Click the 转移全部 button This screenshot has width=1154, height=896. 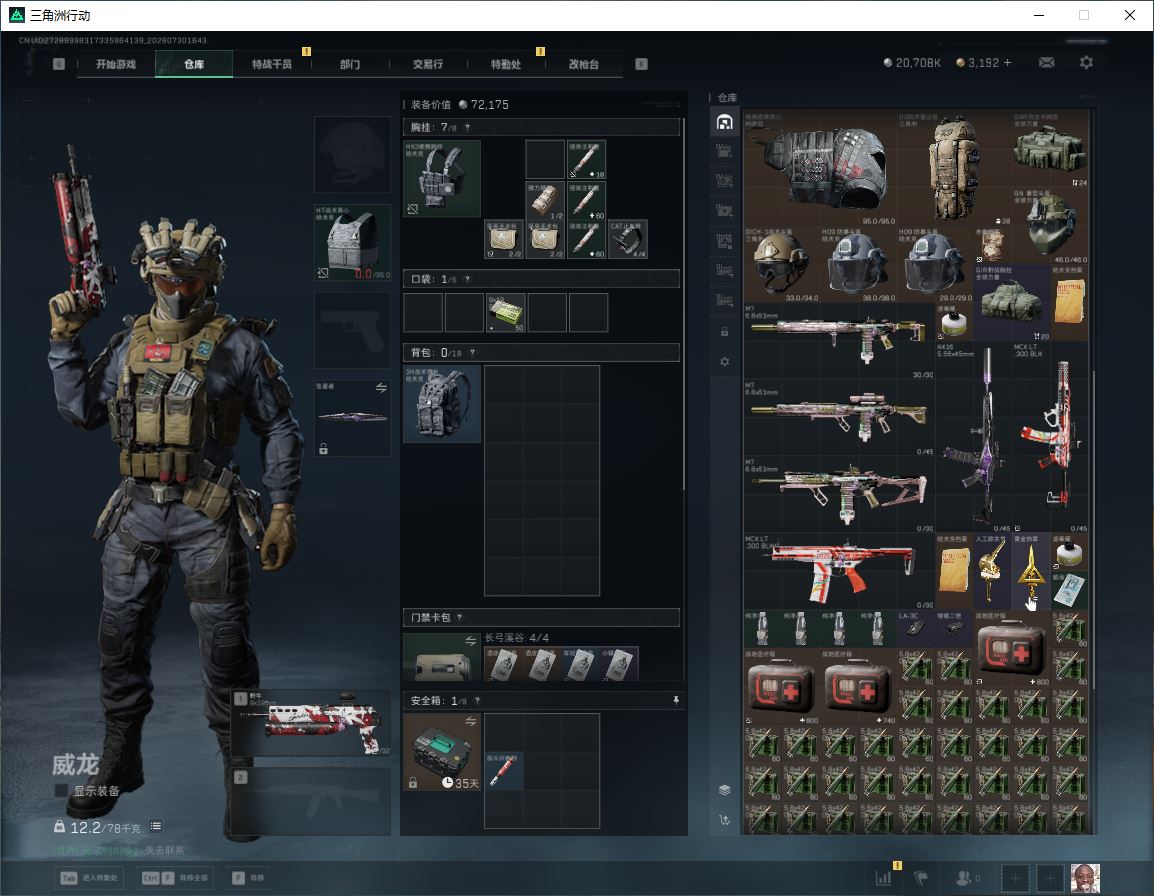[x=174, y=878]
